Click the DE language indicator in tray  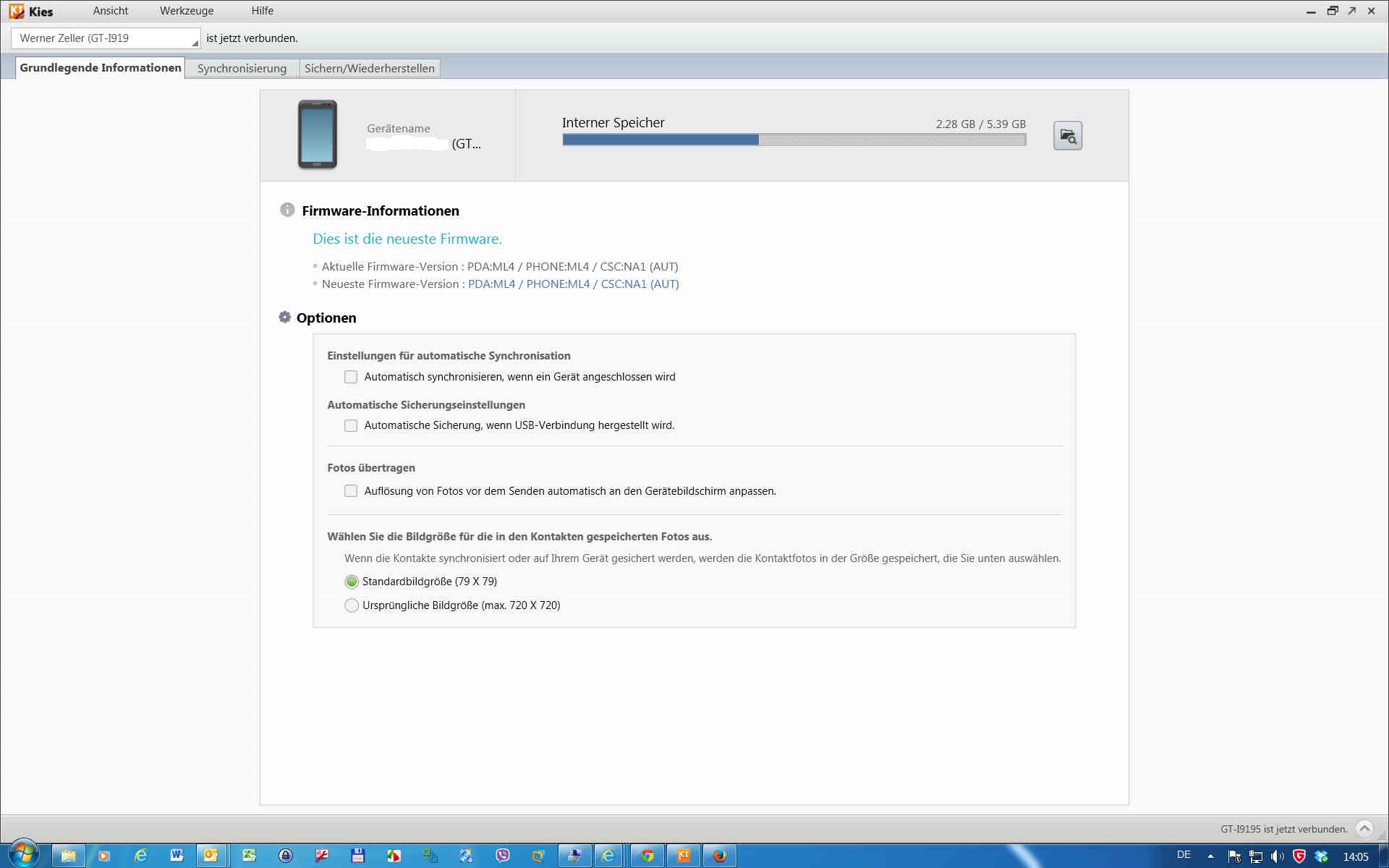point(1184,855)
